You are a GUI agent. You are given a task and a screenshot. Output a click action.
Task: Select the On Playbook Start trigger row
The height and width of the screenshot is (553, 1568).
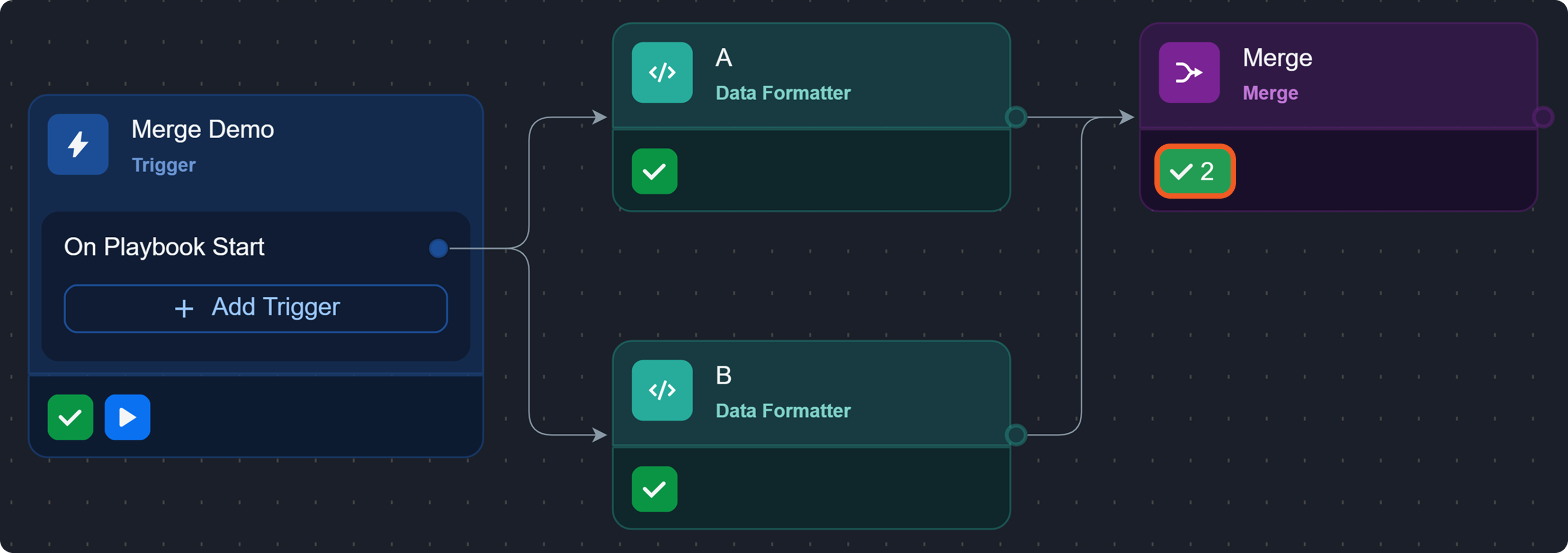click(x=164, y=247)
